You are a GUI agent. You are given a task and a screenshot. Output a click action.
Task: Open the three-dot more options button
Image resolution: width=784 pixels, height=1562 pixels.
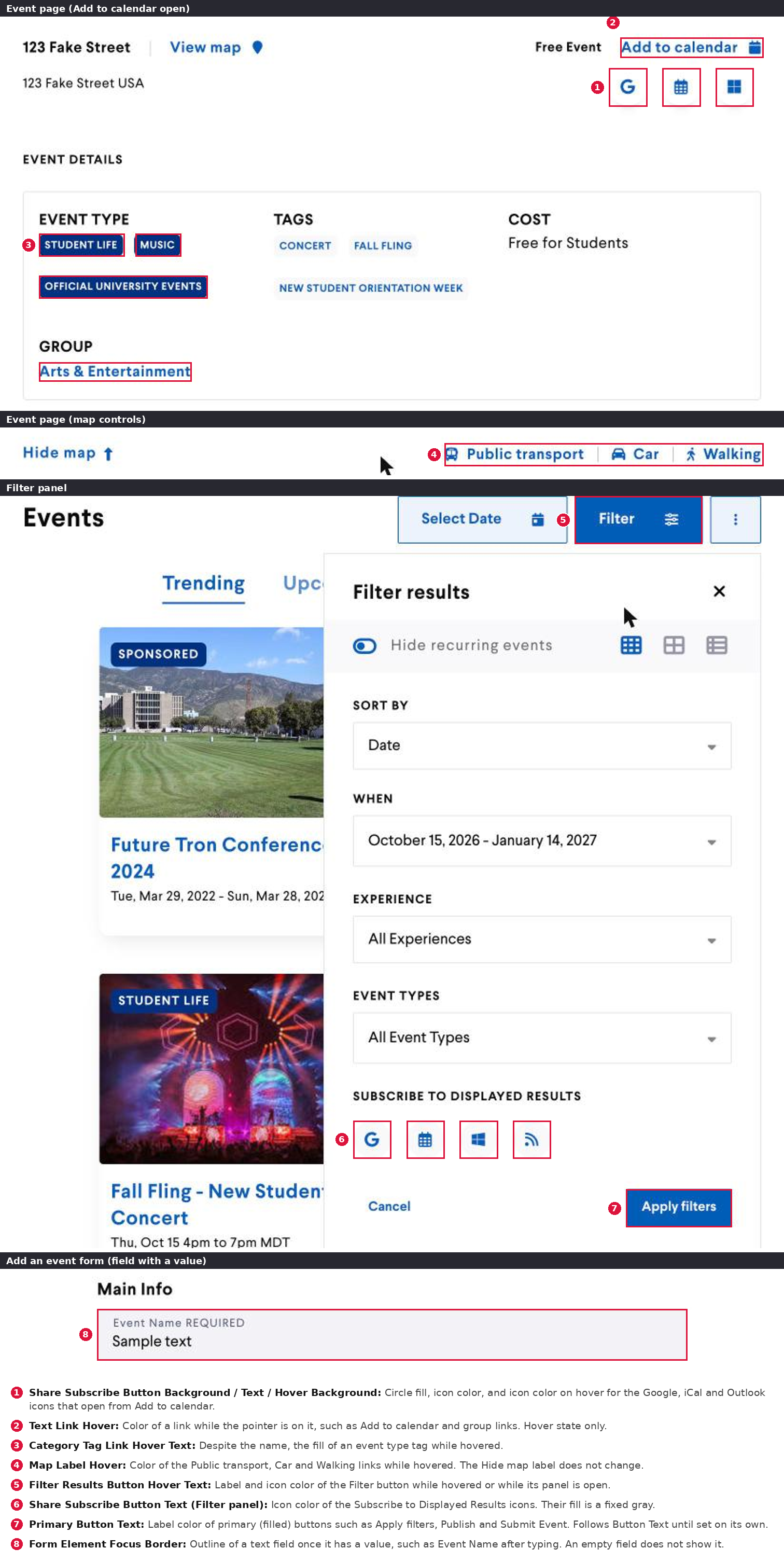(x=736, y=520)
